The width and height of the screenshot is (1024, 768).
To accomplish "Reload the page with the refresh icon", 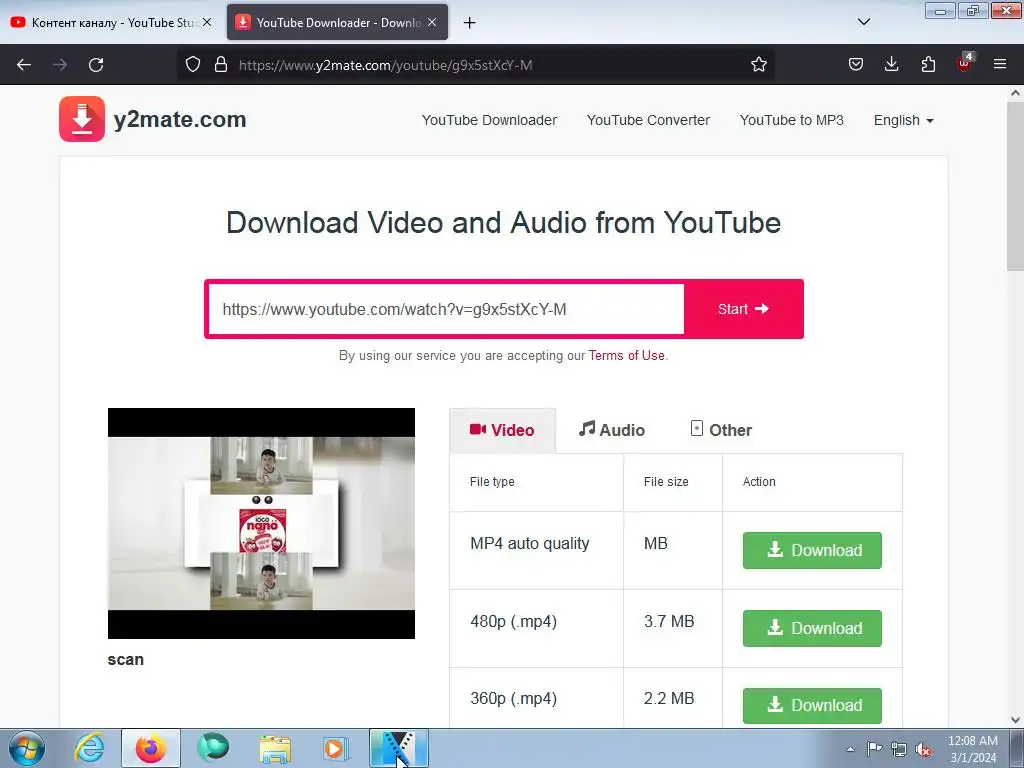I will tap(96, 65).
